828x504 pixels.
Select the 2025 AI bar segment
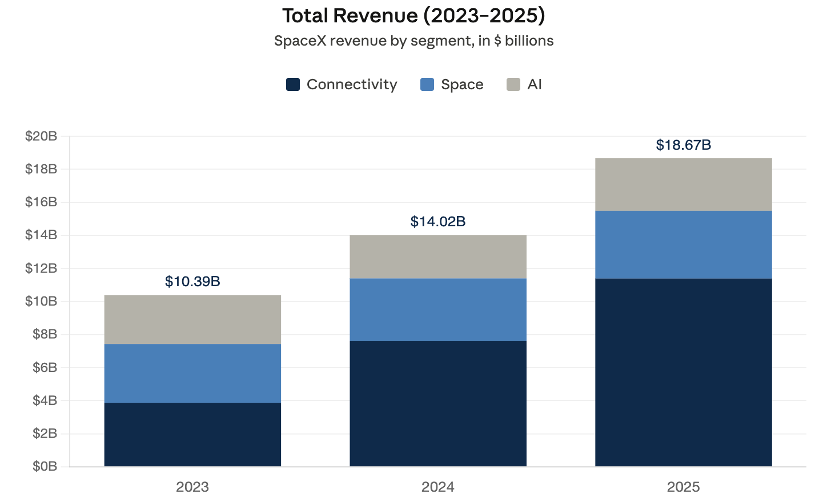683,184
